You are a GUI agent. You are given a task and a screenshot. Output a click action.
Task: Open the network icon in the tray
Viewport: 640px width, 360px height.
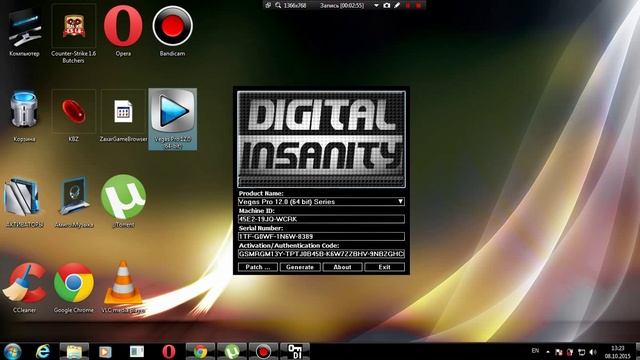tap(582, 352)
